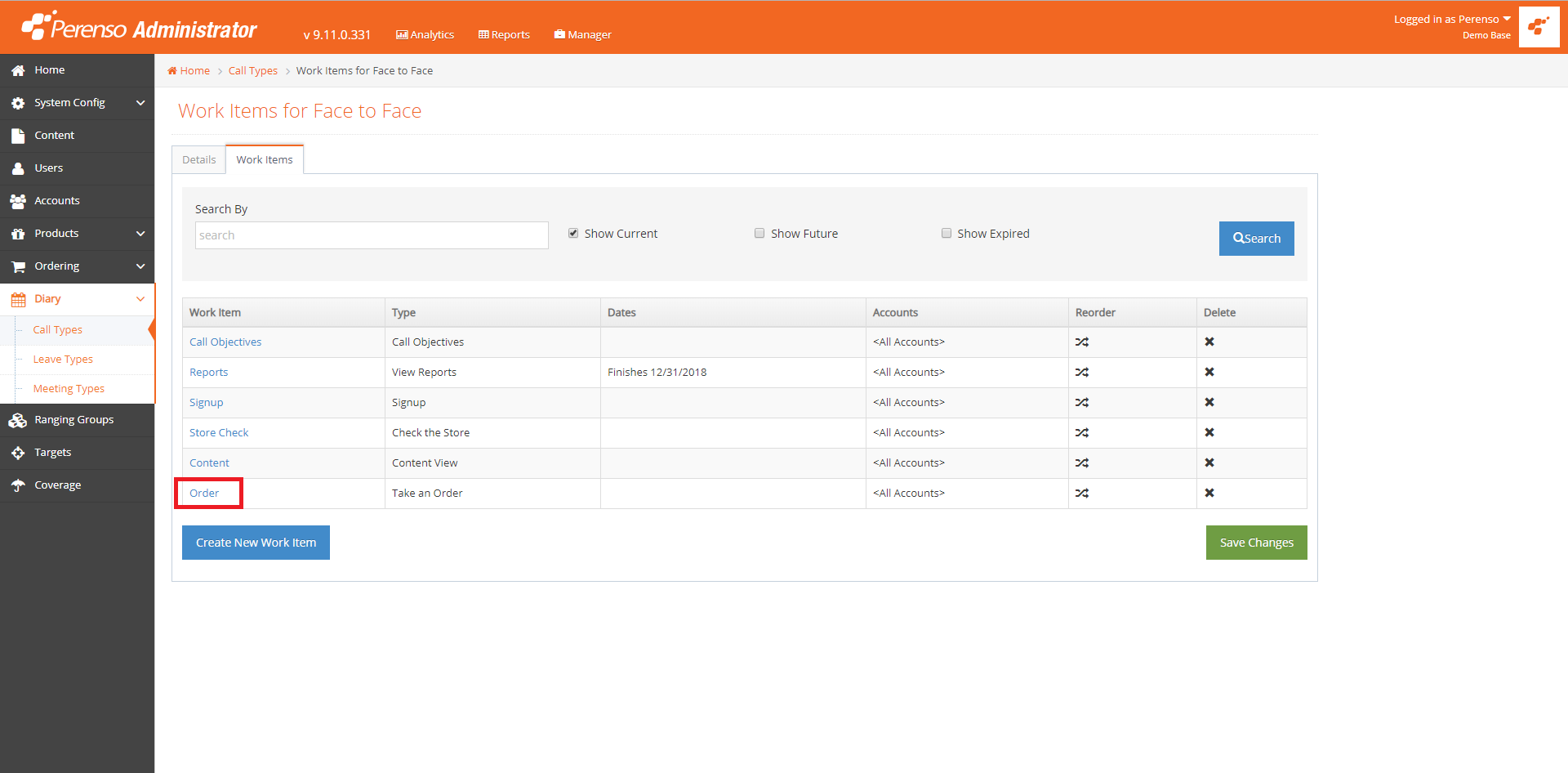Screen dimensions: 1568x773
Task: Enable the Show Future checkbox
Action: click(759, 233)
